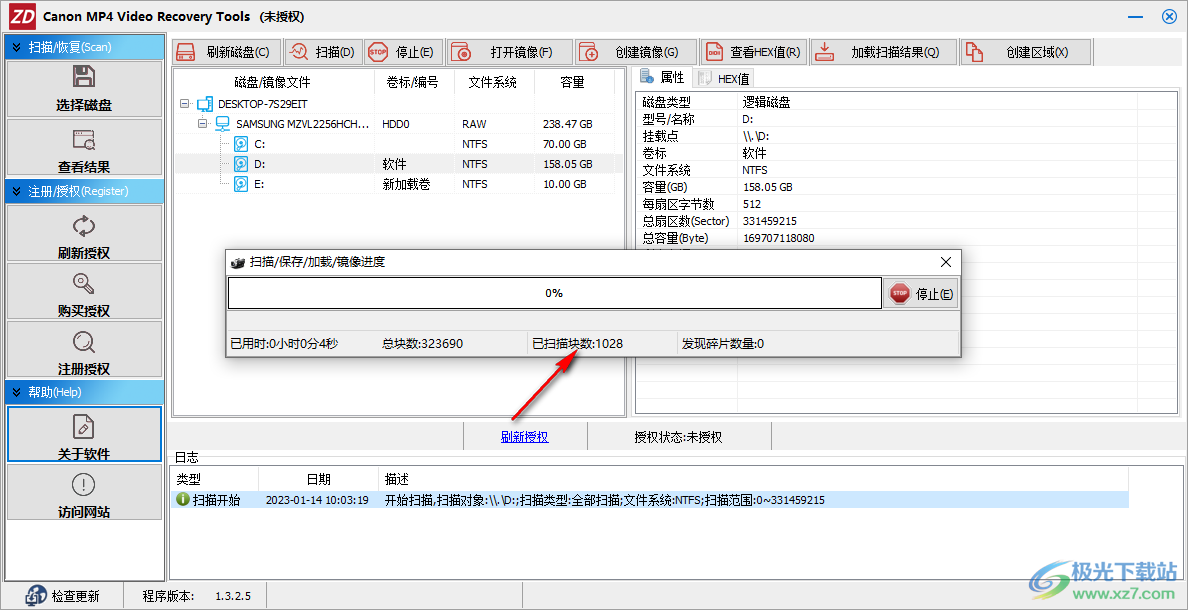The image size is (1188, 610).
Task: Click the 新加载卷 volume label cell
Action: (x=406, y=184)
